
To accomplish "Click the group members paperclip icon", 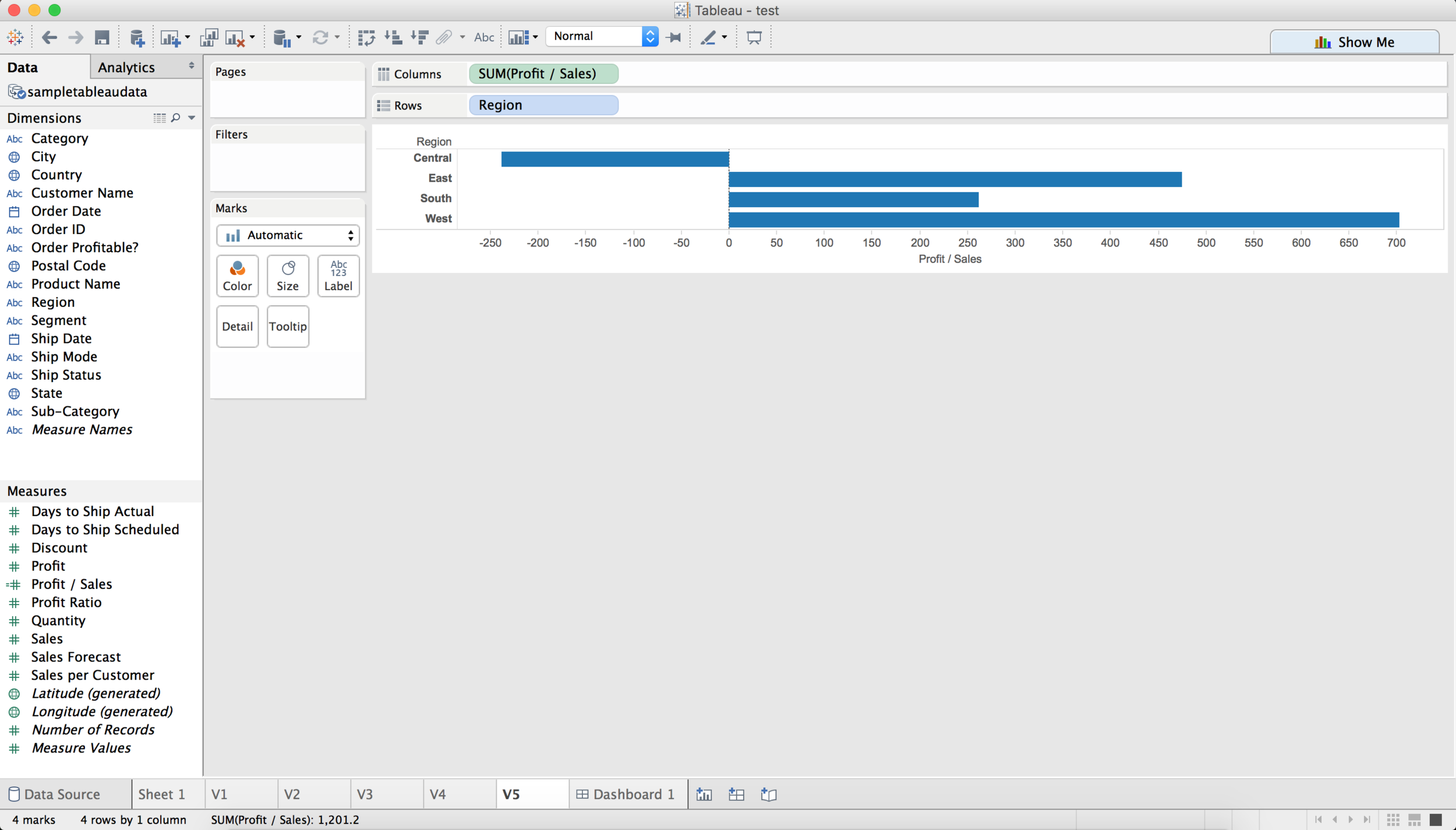I will 444,37.
